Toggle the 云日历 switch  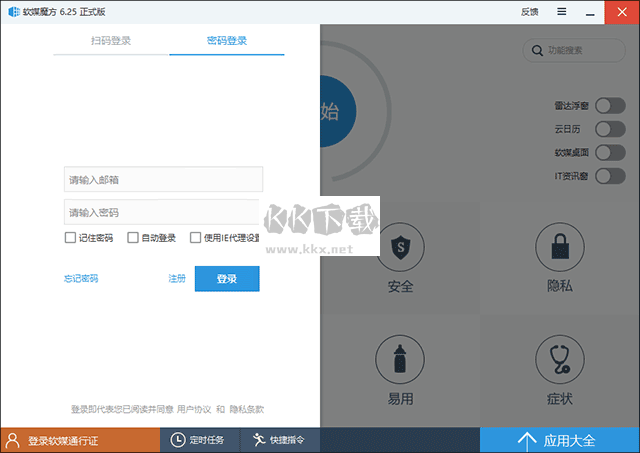click(610, 129)
